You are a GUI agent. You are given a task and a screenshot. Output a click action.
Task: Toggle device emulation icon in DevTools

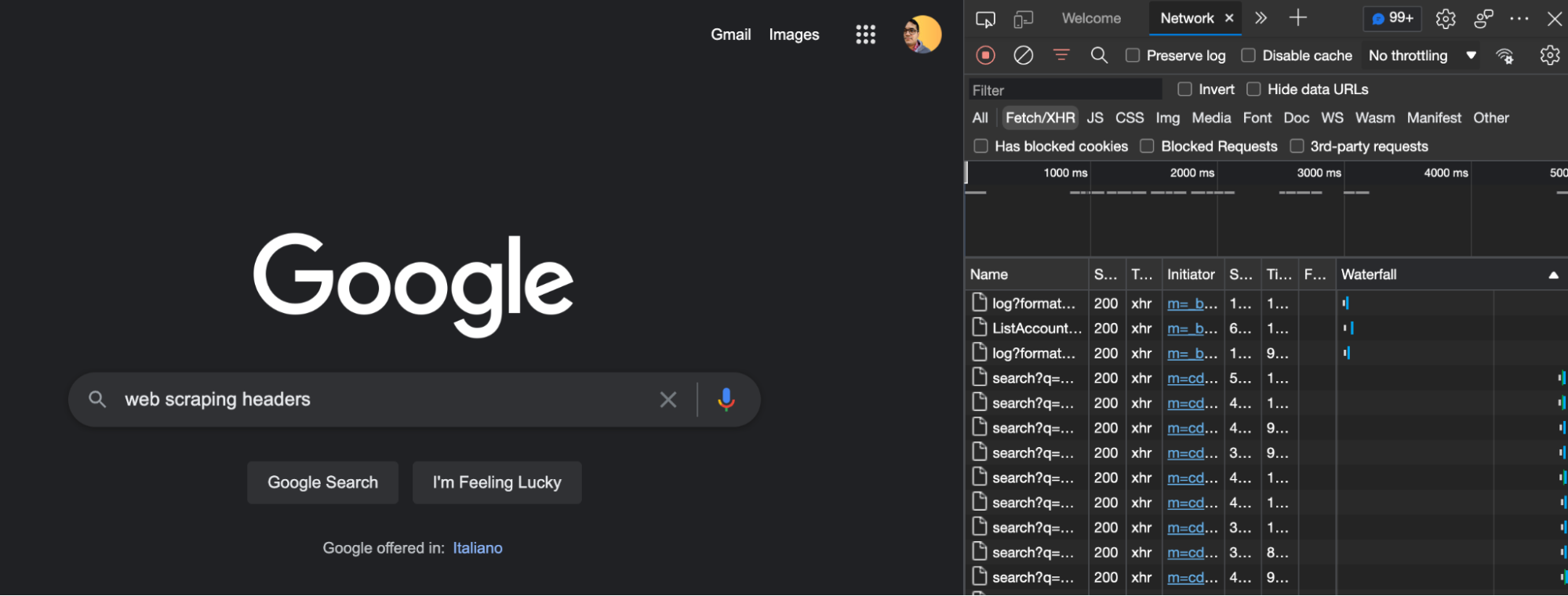tap(1023, 19)
